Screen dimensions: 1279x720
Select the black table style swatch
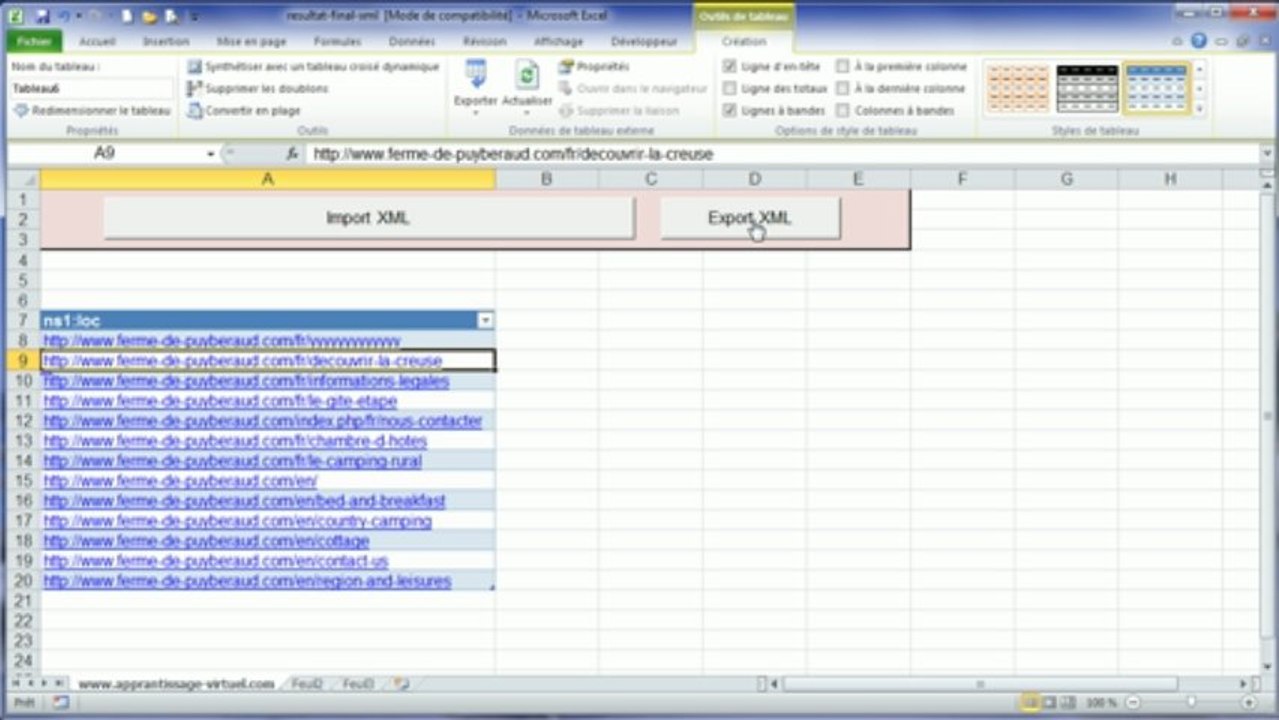tap(1087, 88)
